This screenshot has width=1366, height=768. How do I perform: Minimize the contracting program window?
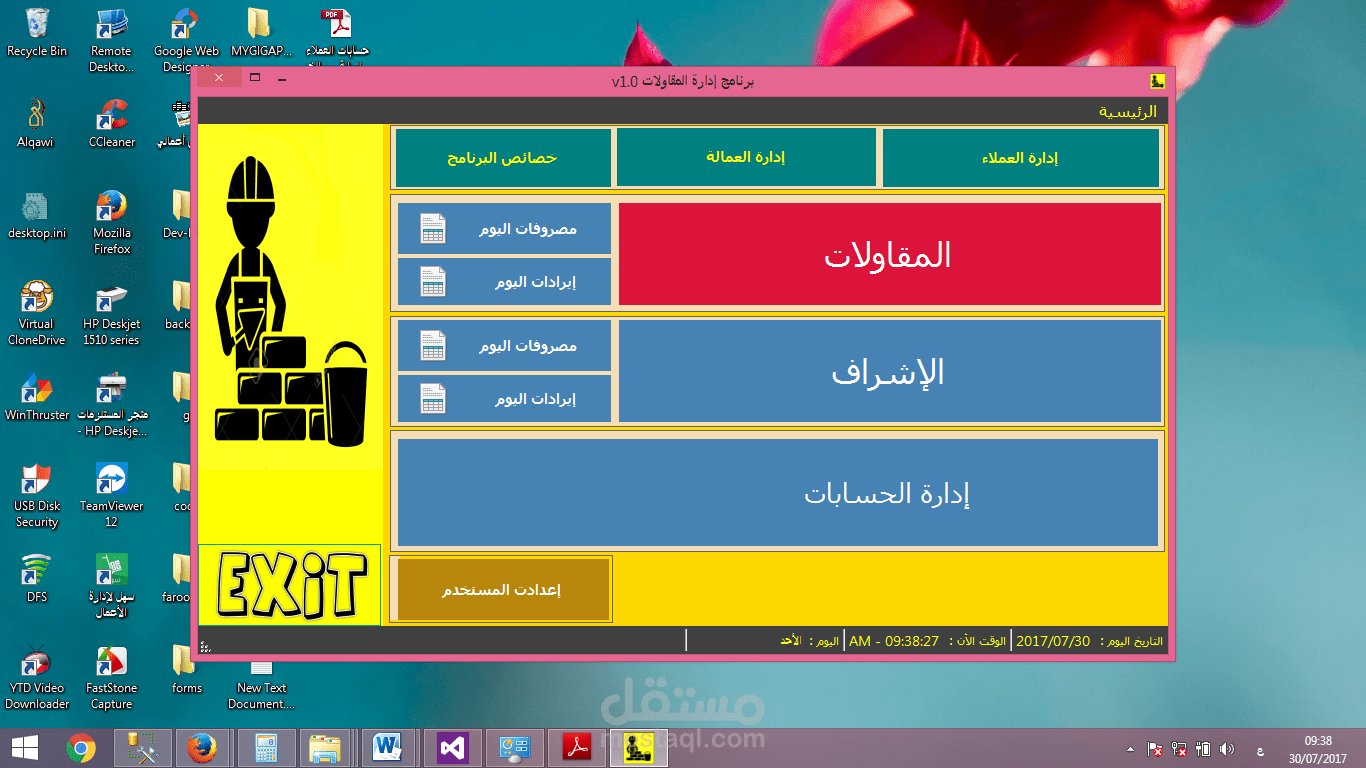pyautogui.click(x=281, y=79)
